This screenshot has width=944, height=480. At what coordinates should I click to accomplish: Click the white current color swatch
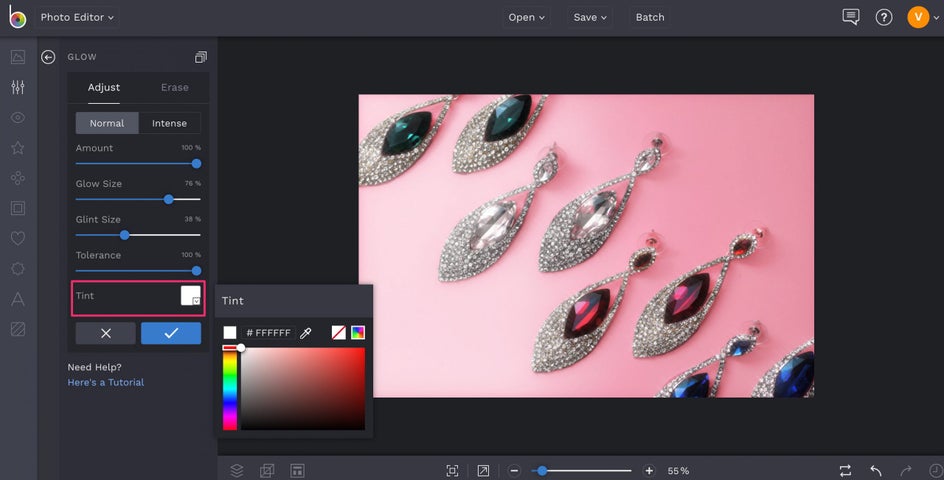pos(230,332)
